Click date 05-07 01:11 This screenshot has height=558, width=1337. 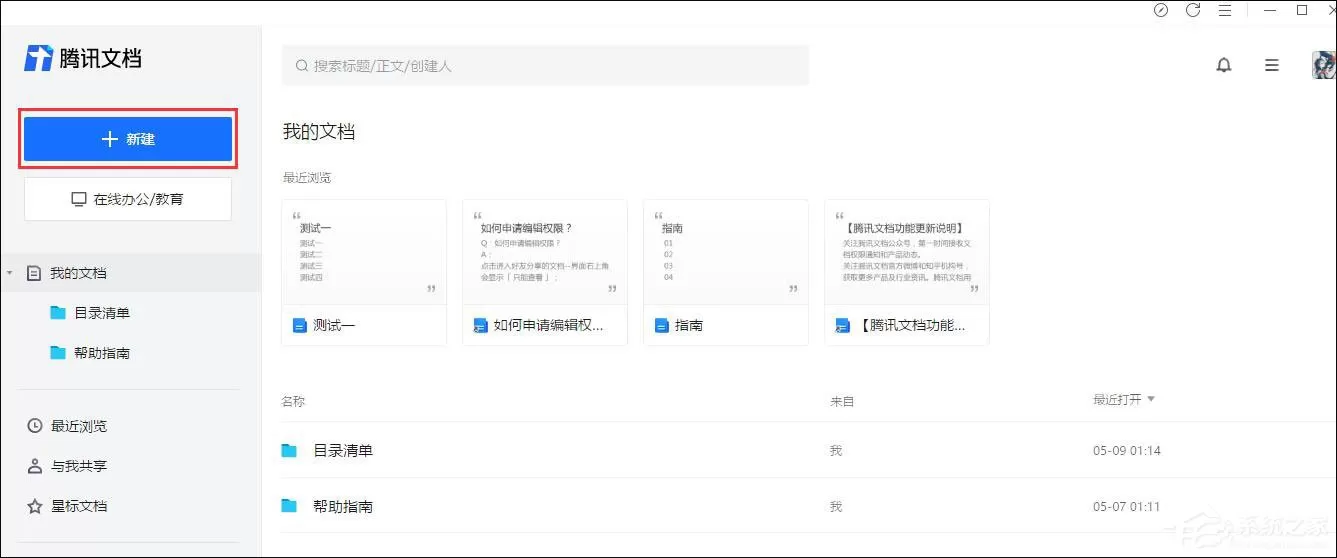click(1127, 507)
